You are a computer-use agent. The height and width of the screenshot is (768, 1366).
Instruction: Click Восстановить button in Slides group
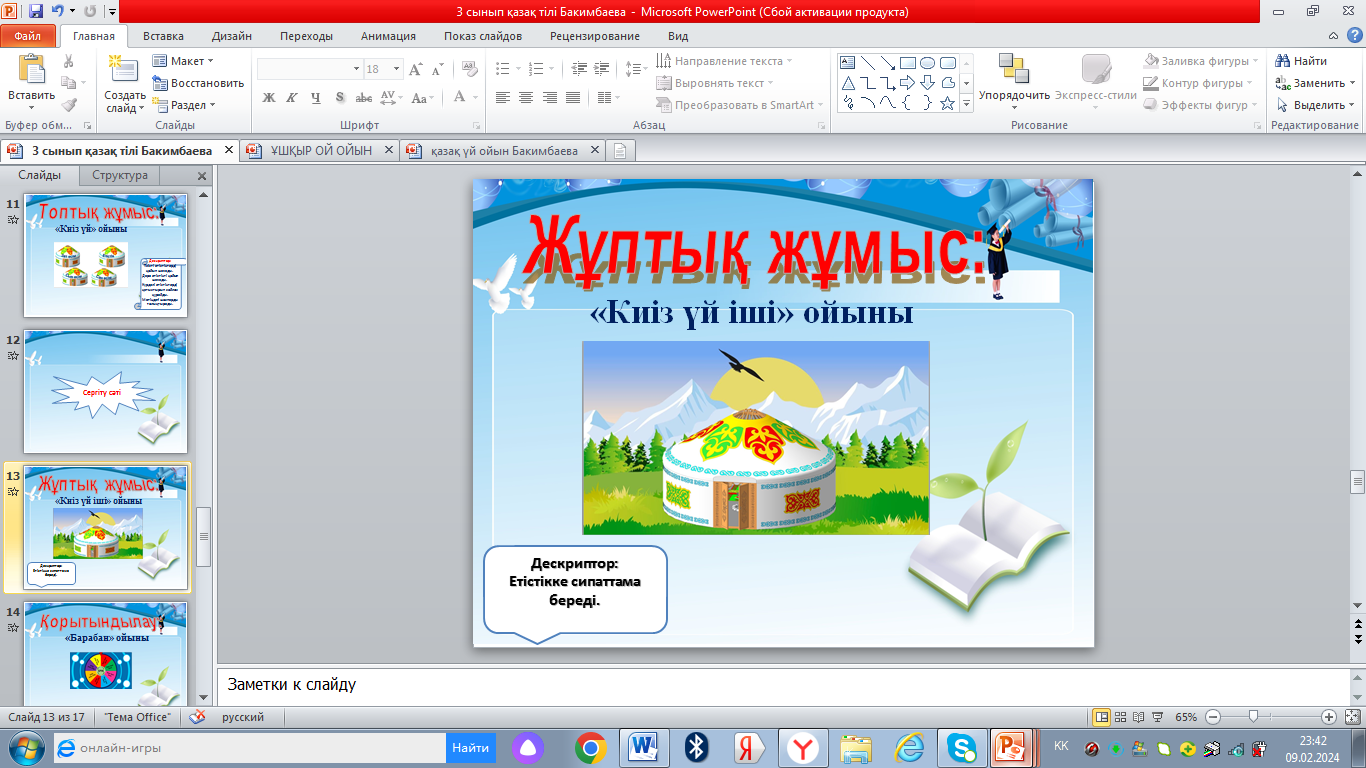(199, 83)
